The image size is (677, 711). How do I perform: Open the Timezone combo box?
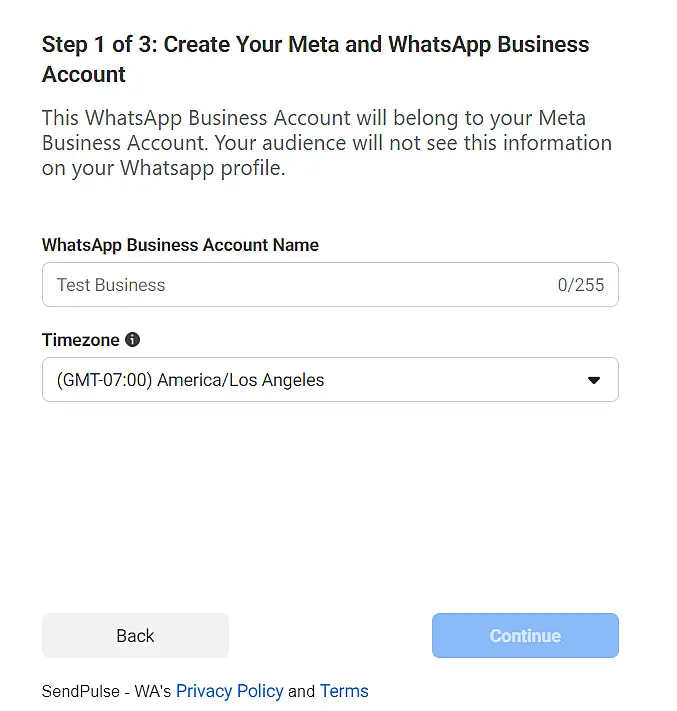click(x=330, y=380)
